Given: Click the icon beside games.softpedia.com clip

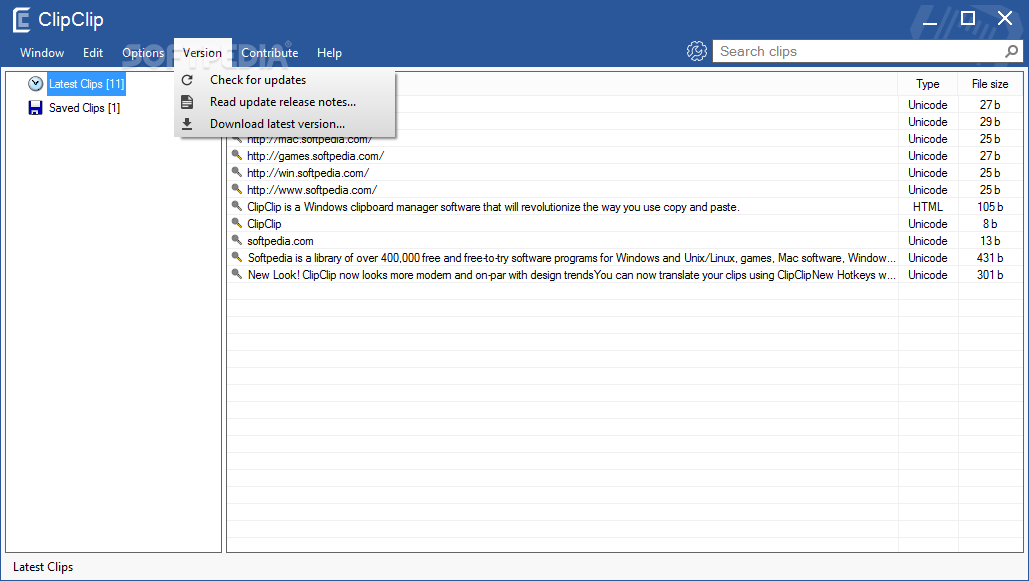Looking at the screenshot, I should click(237, 155).
